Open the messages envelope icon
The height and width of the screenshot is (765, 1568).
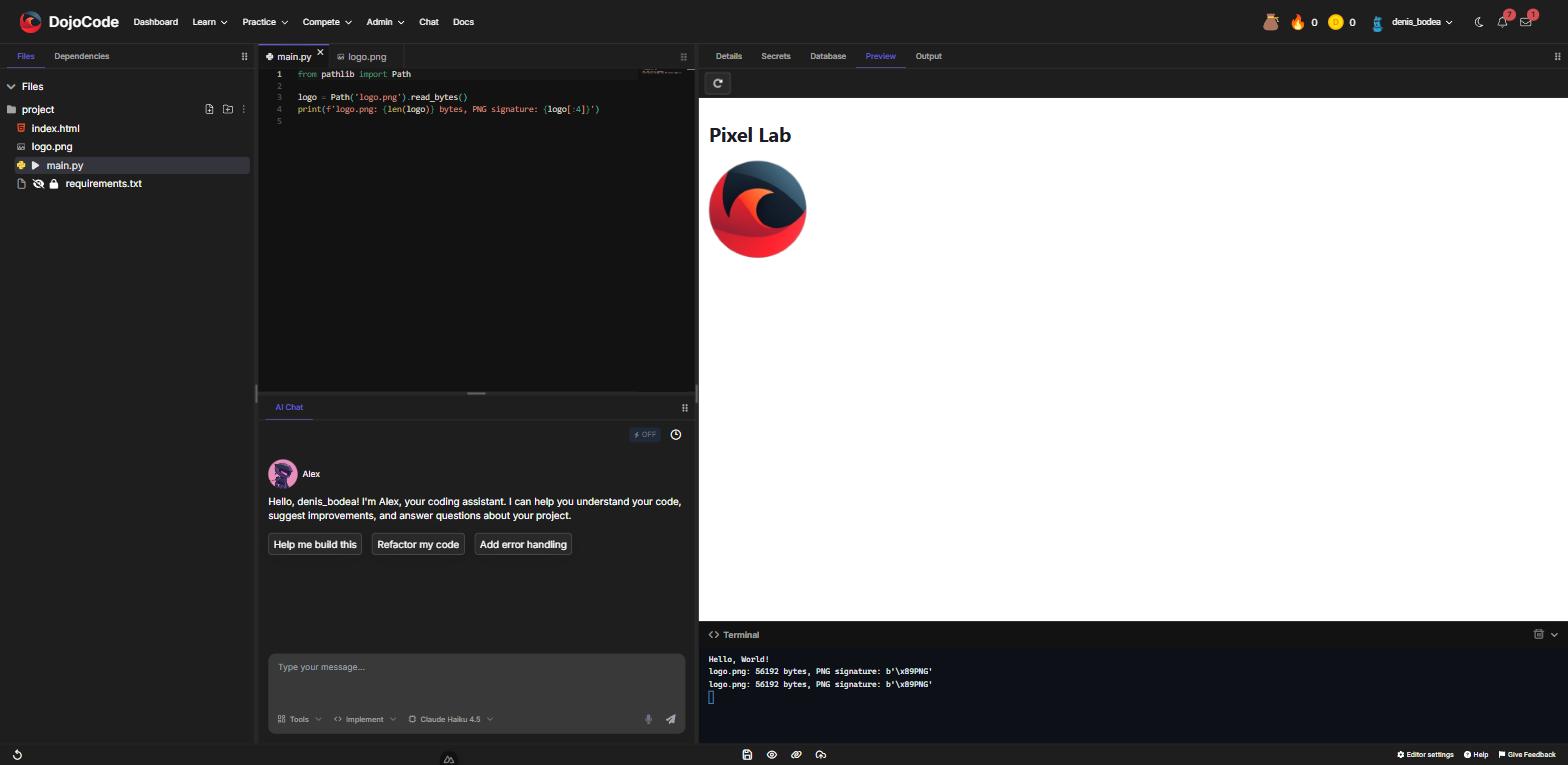[1526, 22]
